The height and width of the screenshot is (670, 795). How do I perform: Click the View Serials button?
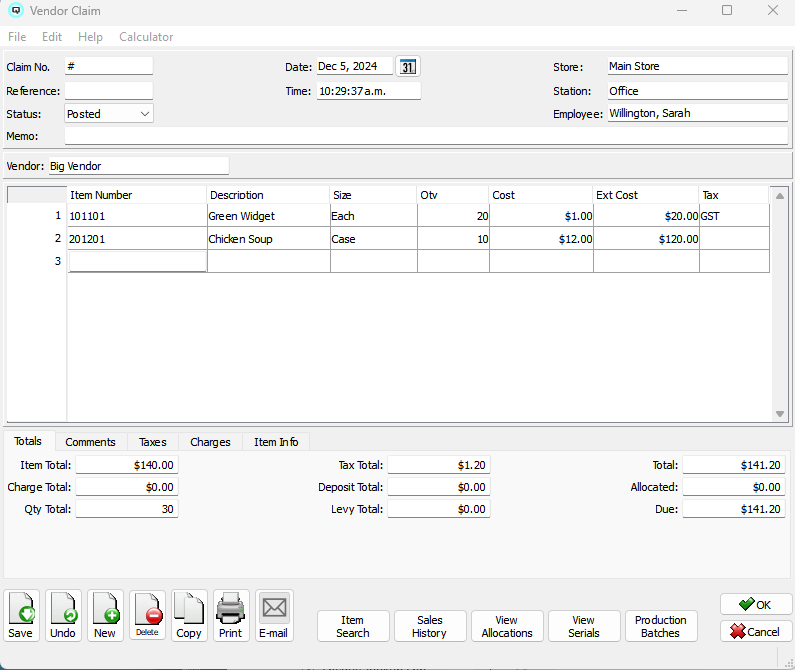point(584,626)
